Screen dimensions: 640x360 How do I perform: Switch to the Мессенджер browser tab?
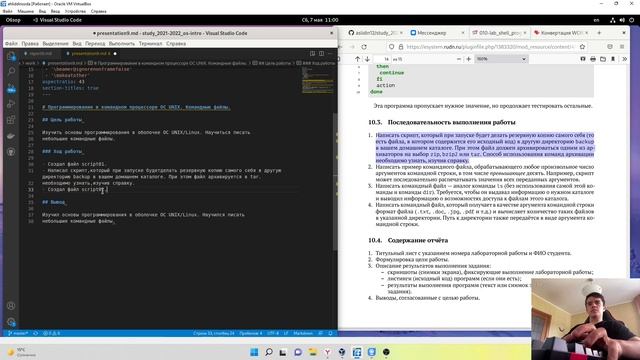(x=437, y=33)
